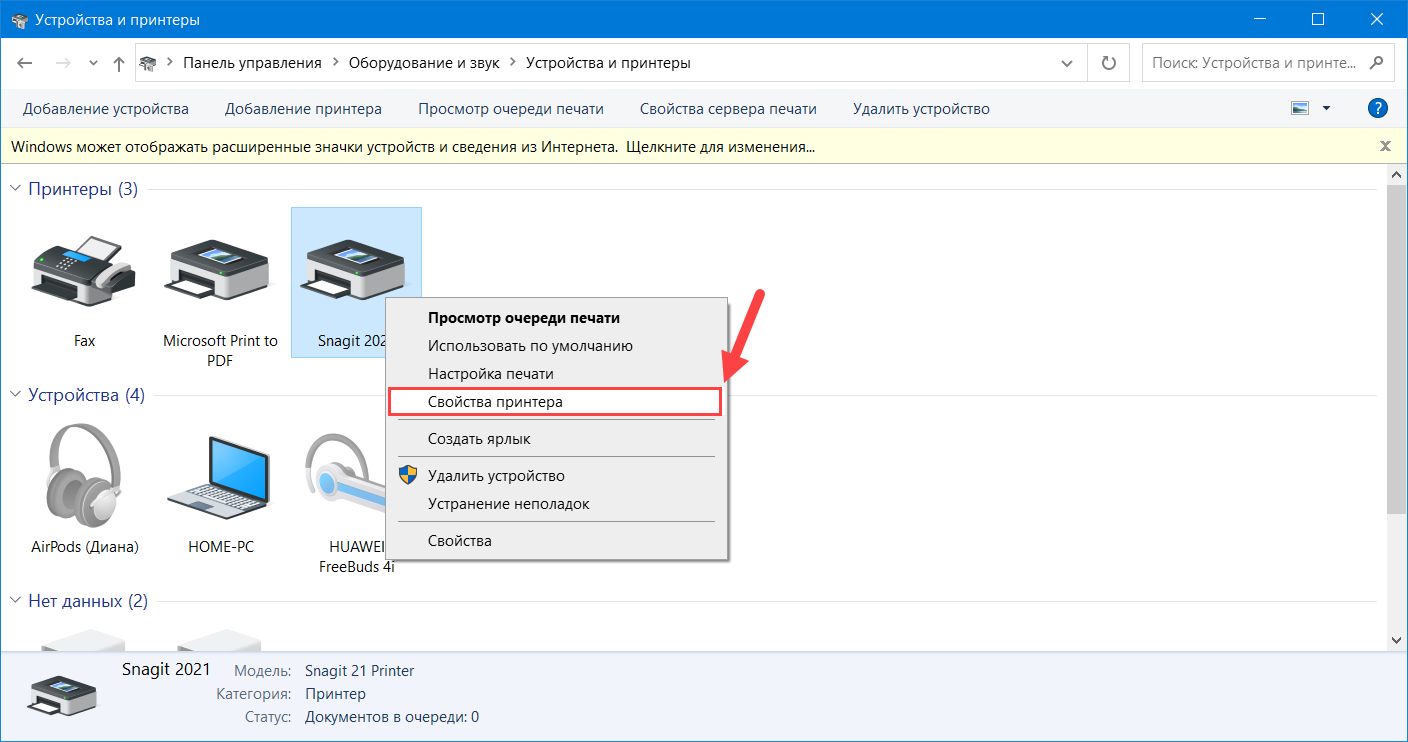Choose Удалить устройство in context menu
The height and width of the screenshot is (742, 1408).
click(x=557, y=476)
